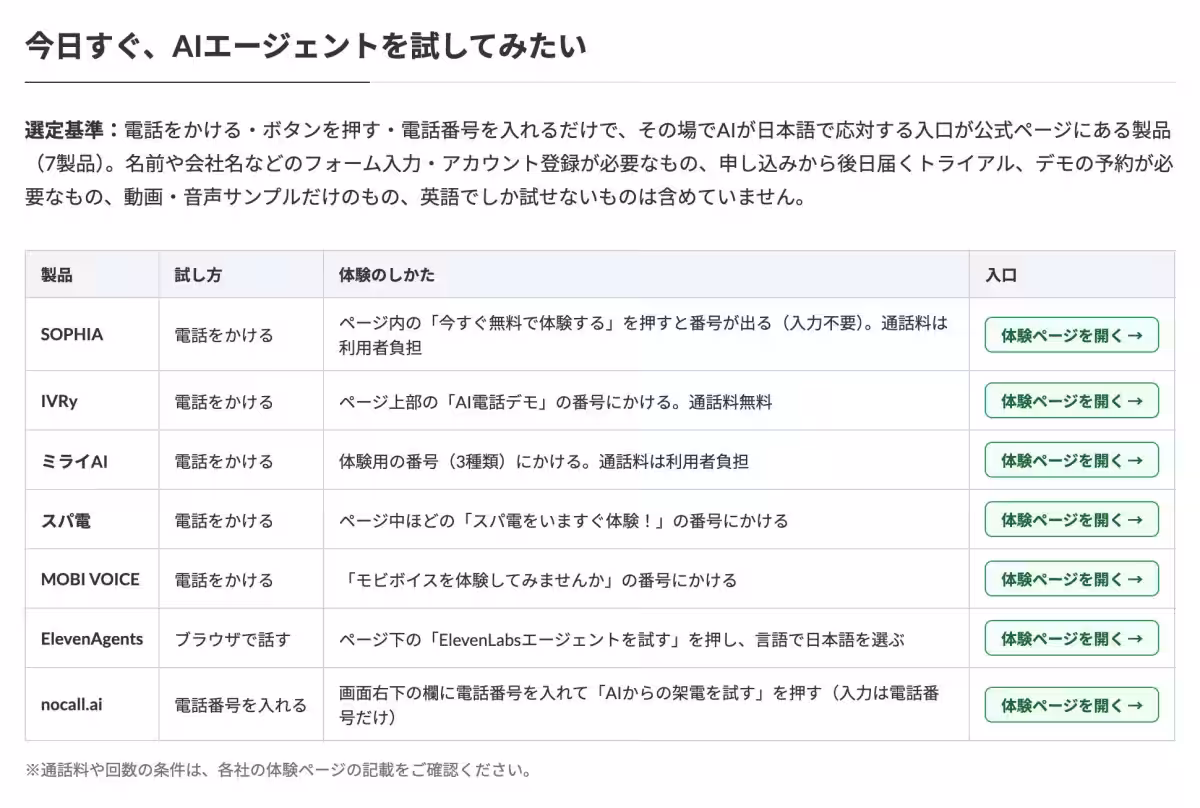Click the 入口 column header
This screenshot has width=1200, height=808.
click(1072, 275)
